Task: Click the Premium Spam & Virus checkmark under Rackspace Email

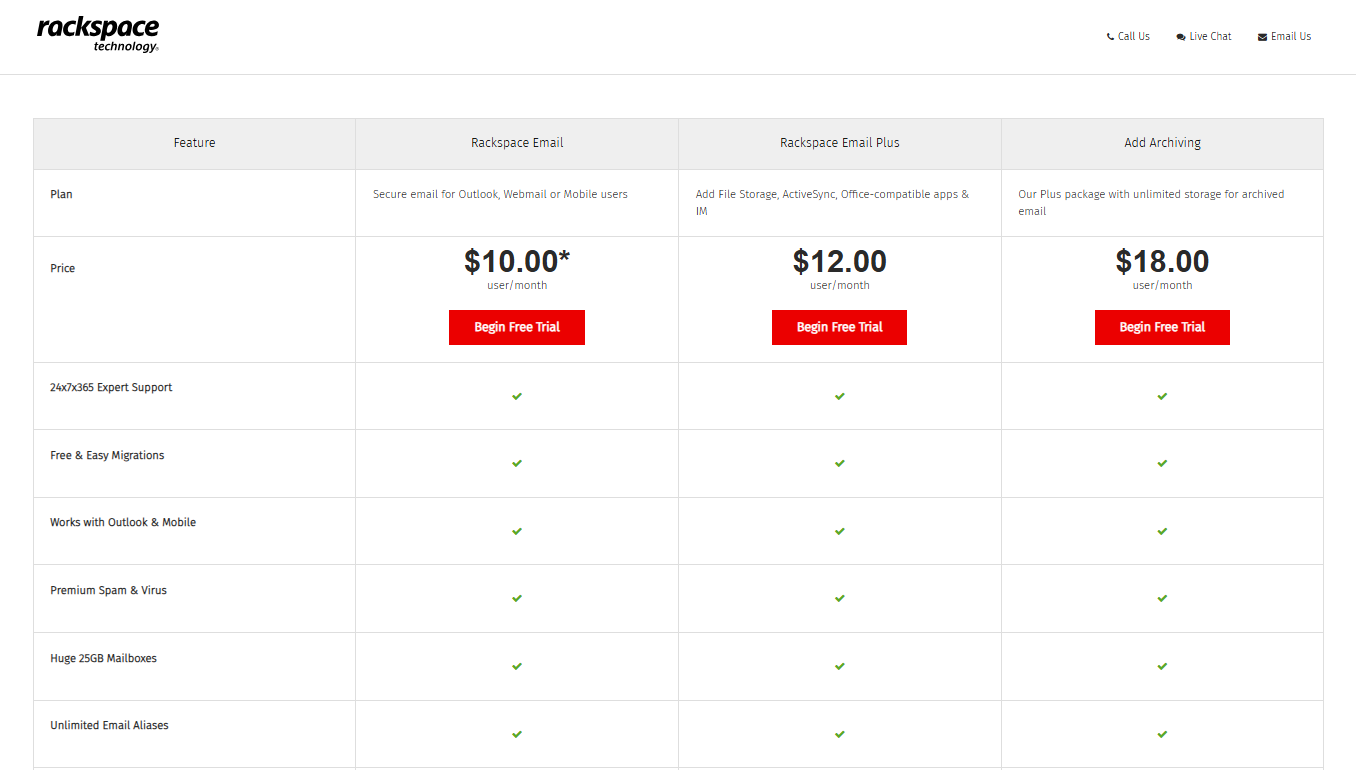Action: (x=517, y=598)
